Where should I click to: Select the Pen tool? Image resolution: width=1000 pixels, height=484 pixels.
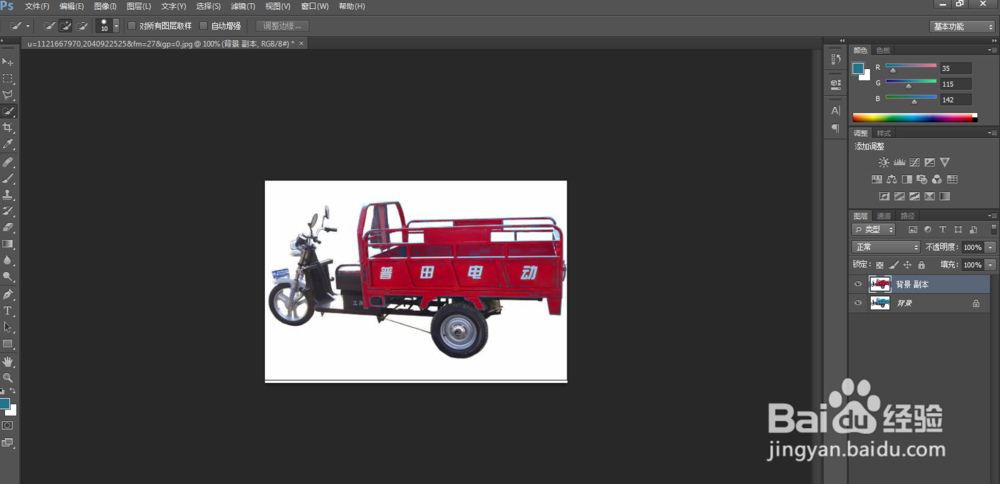(8, 295)
